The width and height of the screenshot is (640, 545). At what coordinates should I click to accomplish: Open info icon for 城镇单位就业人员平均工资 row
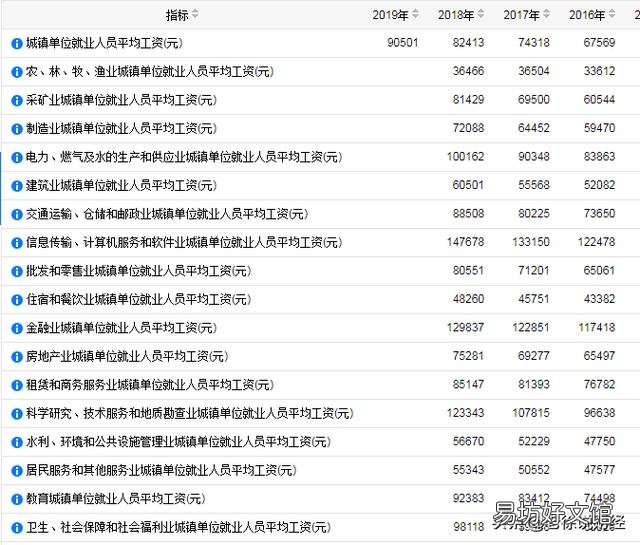tap(16, 43)
